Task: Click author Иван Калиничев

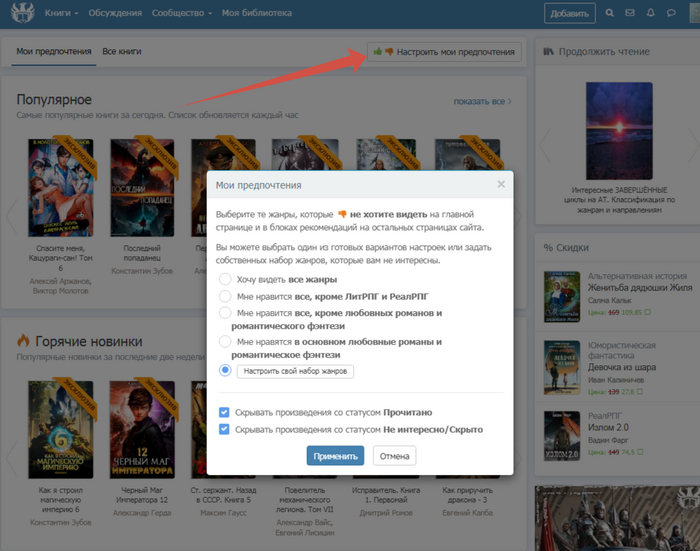Action: pos(616,380)
